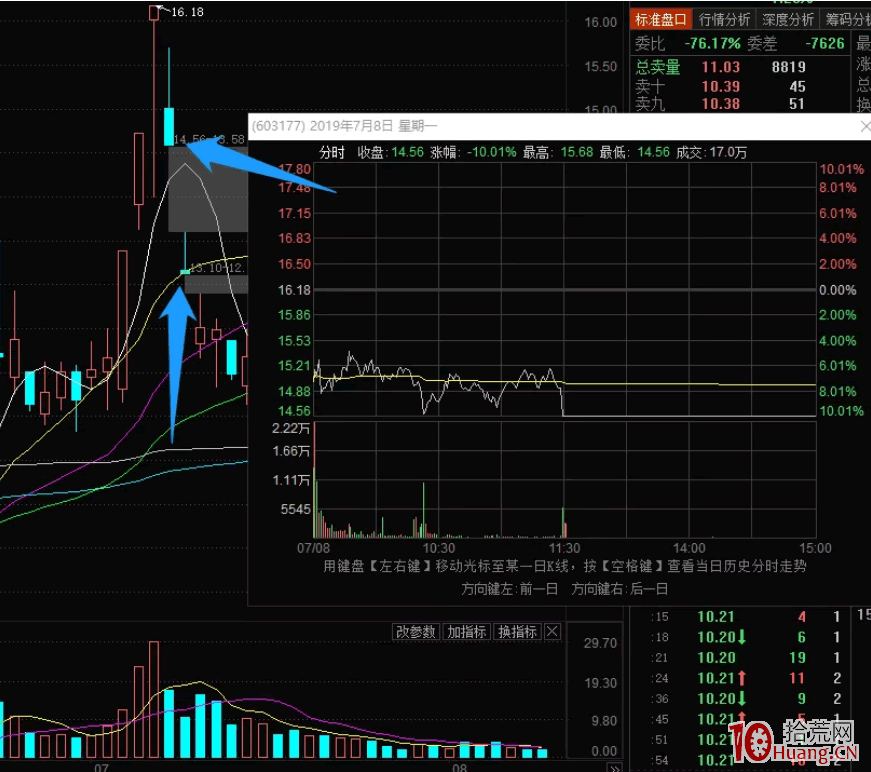Screen dimensions: 871x772
Task: Click the 收盘 value 14.56 in the popup header
Action: click(x=407, y=152)
